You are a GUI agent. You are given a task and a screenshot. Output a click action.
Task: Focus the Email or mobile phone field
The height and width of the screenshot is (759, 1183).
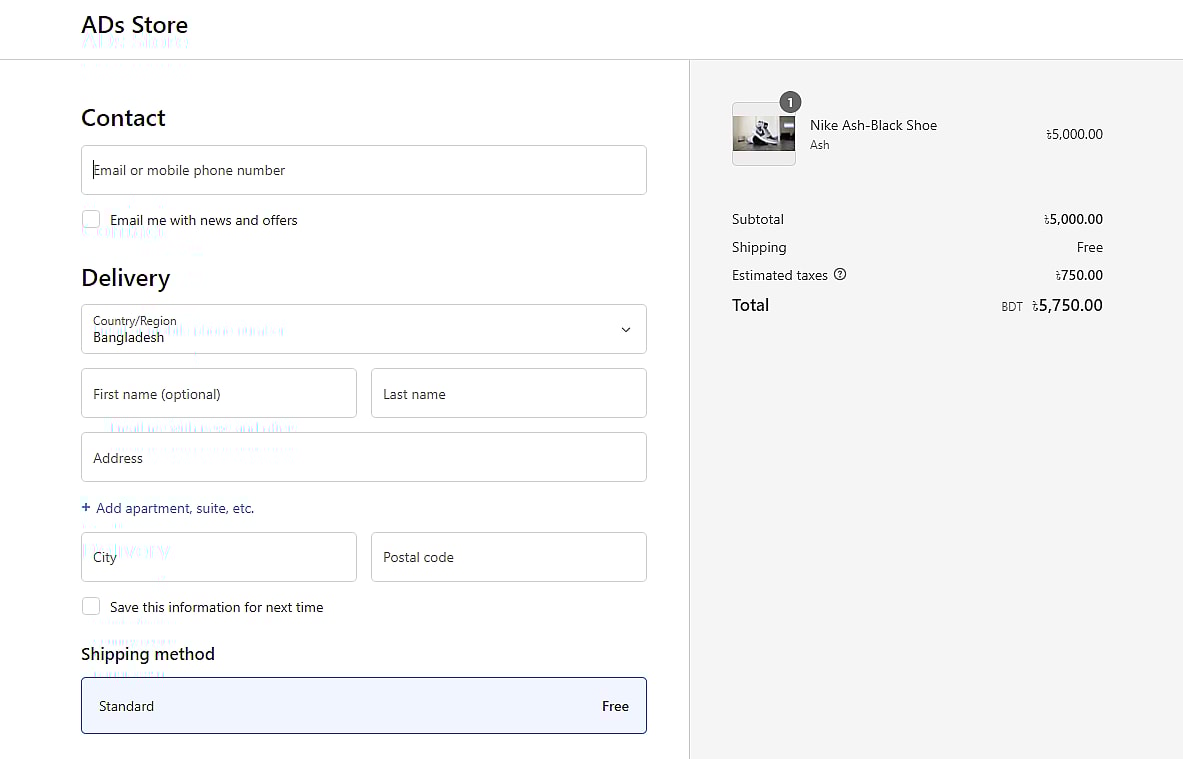[363, 170]
